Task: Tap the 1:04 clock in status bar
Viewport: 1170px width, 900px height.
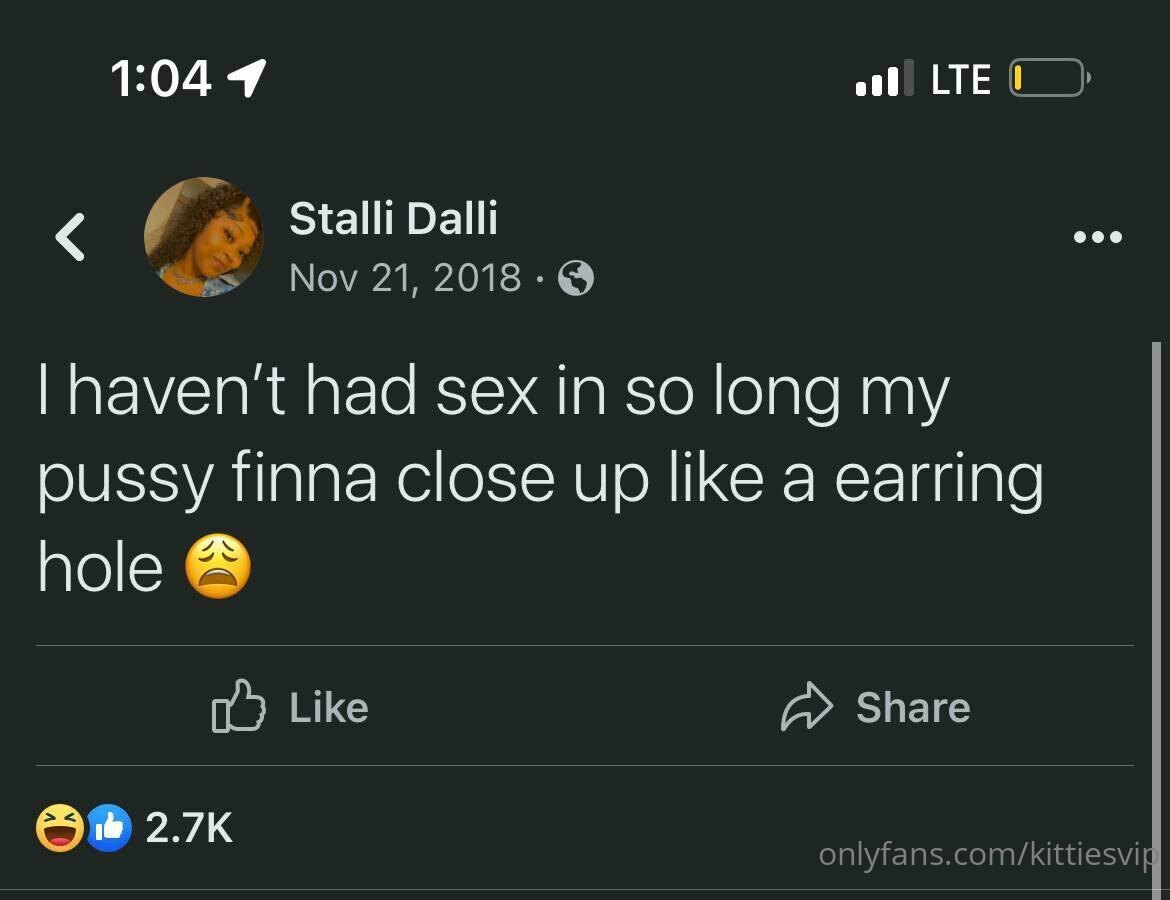Action: coord(160,78)
